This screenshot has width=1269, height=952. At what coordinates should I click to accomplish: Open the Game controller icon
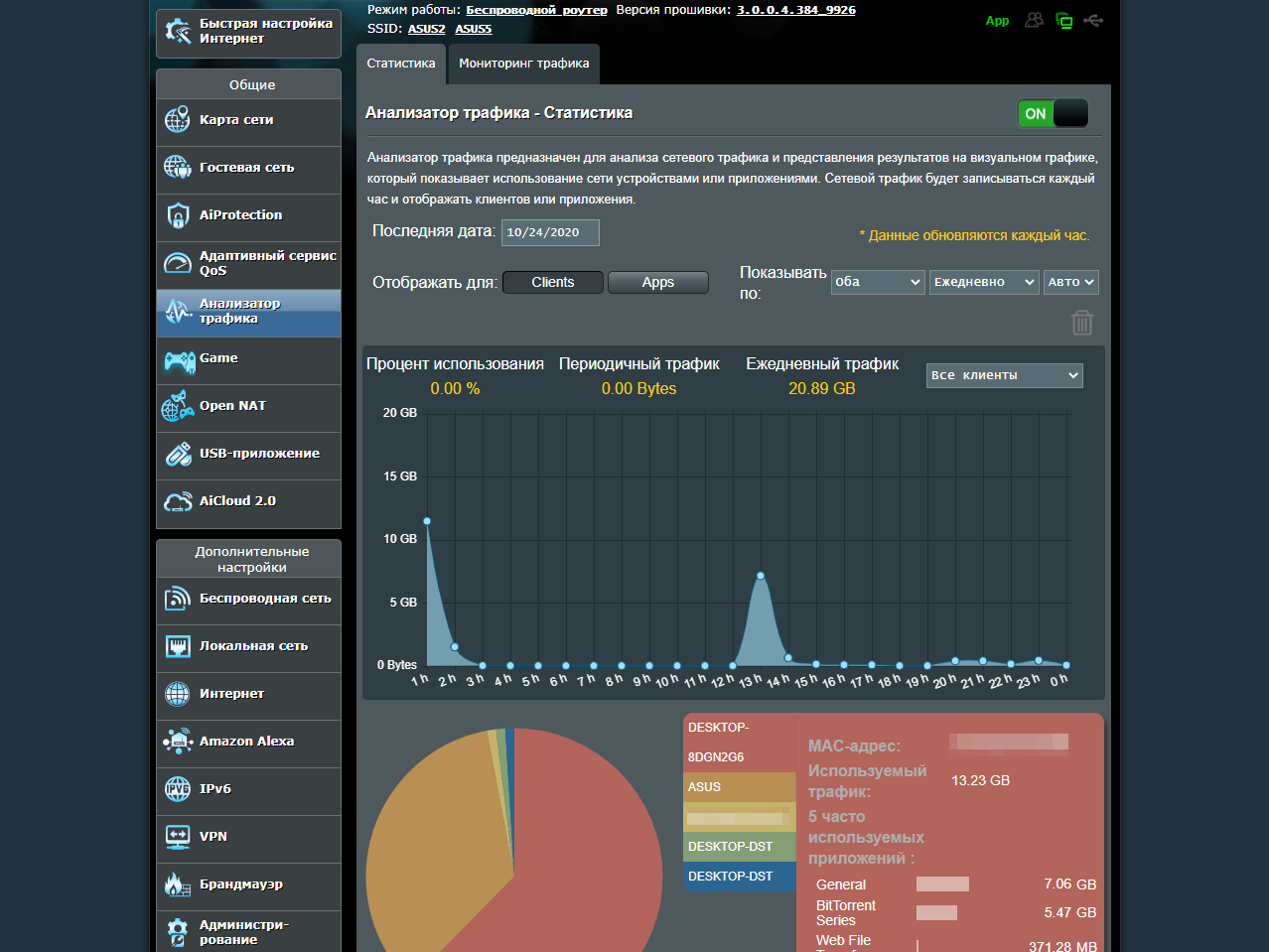[179, 360]
